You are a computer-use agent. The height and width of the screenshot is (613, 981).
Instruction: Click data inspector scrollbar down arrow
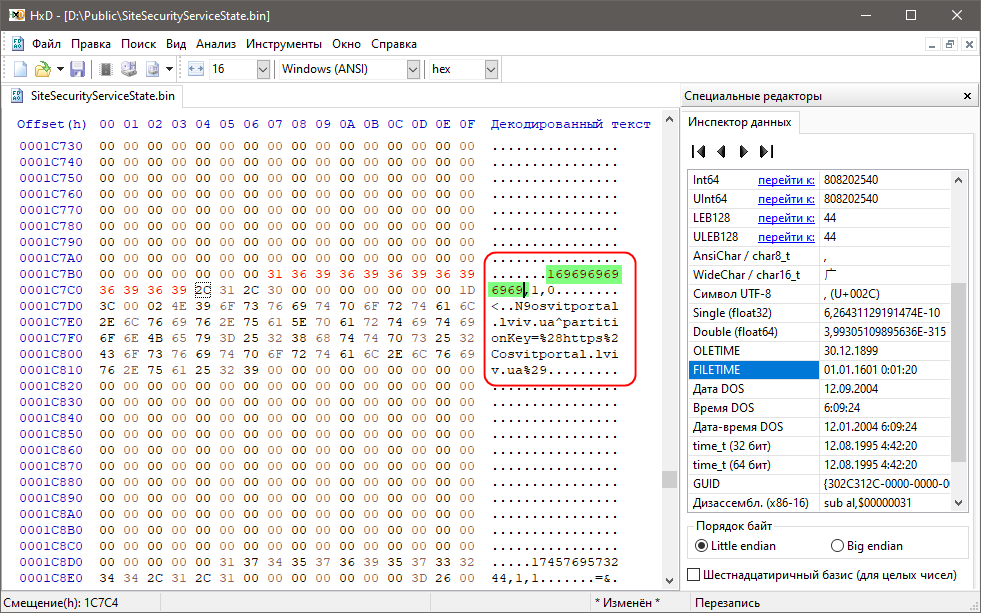[x=958, y=502]
